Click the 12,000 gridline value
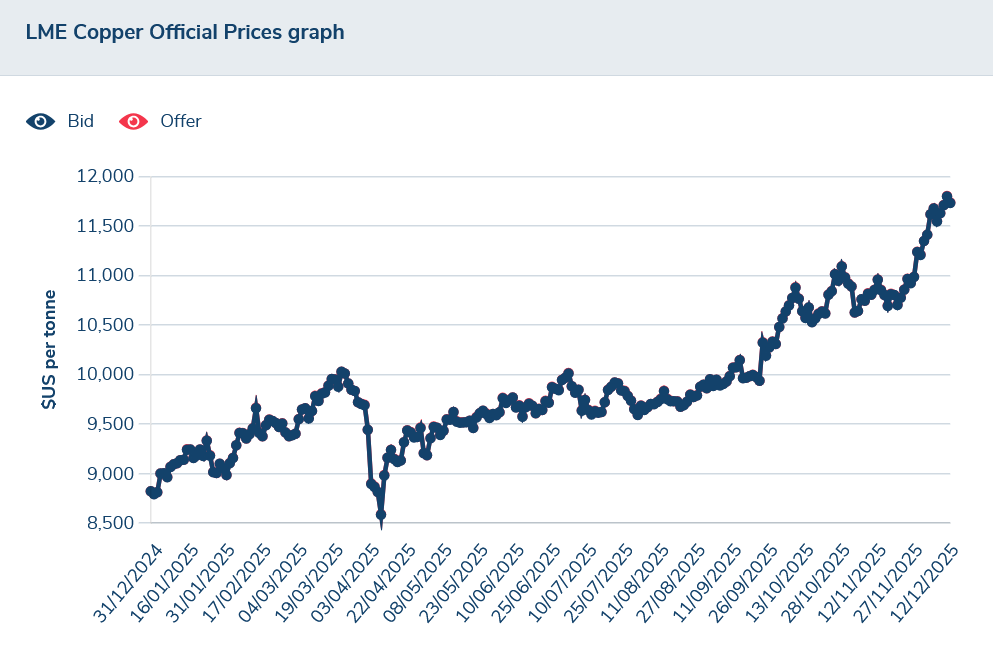This screenshot has width=993, height=645. (x=107, y=175)
